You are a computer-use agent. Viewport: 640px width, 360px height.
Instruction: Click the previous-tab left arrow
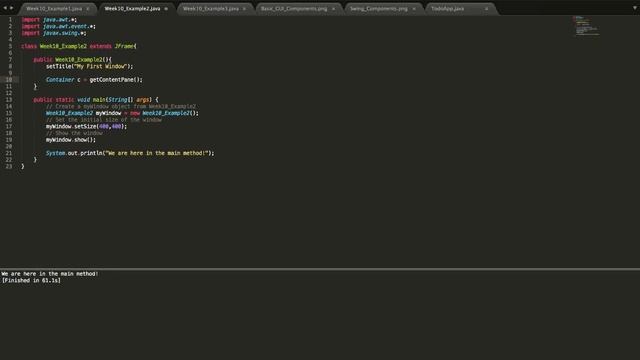5,8
